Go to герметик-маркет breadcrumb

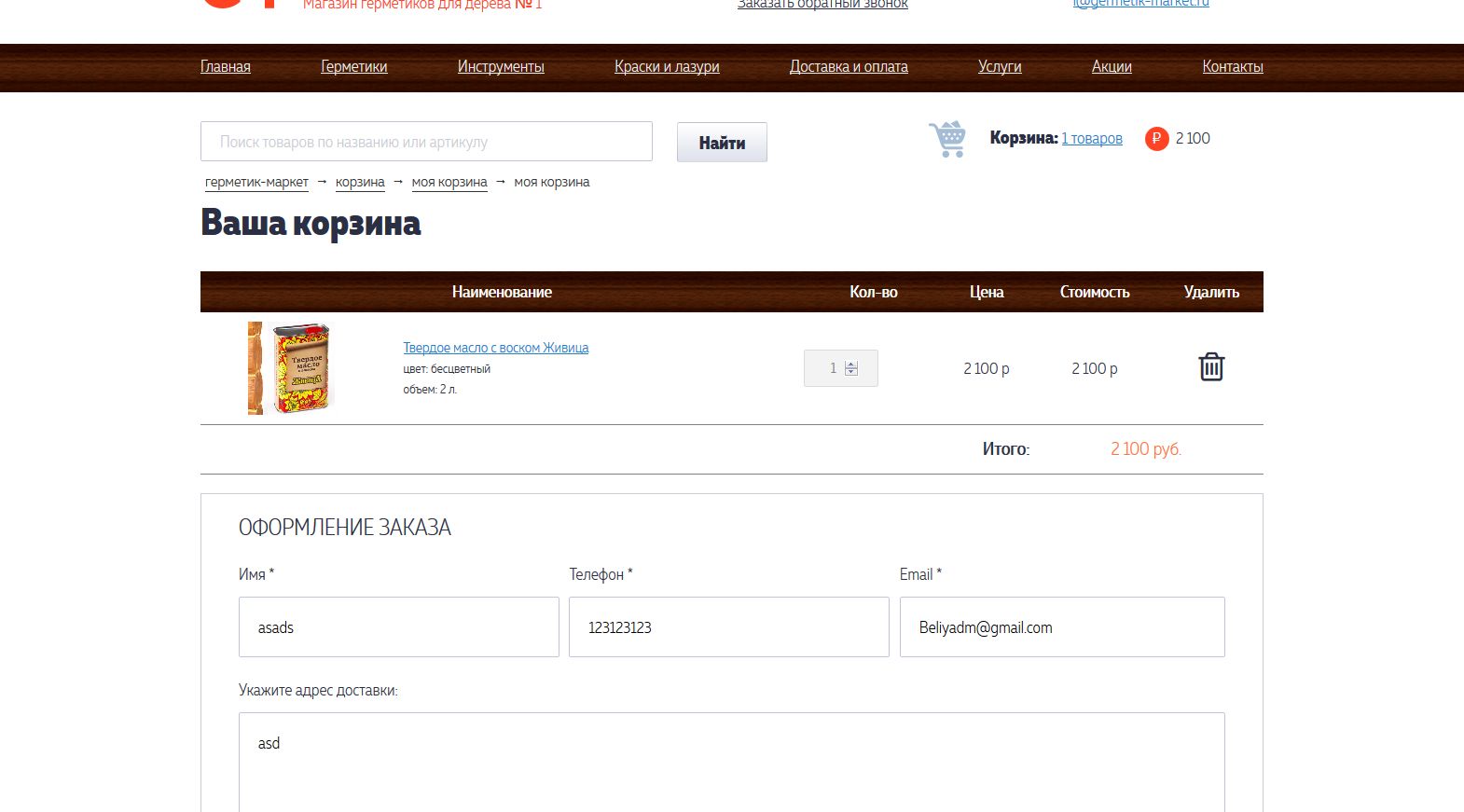[x=256, y=183]
